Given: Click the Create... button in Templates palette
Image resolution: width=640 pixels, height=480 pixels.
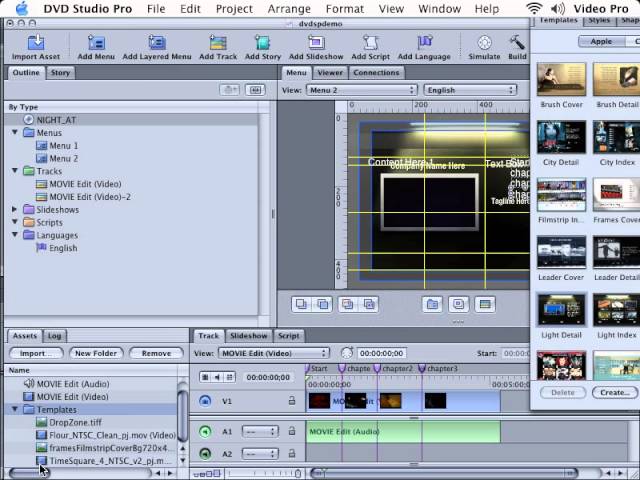Looking at the screenshot, I should [x=615, y=392].
